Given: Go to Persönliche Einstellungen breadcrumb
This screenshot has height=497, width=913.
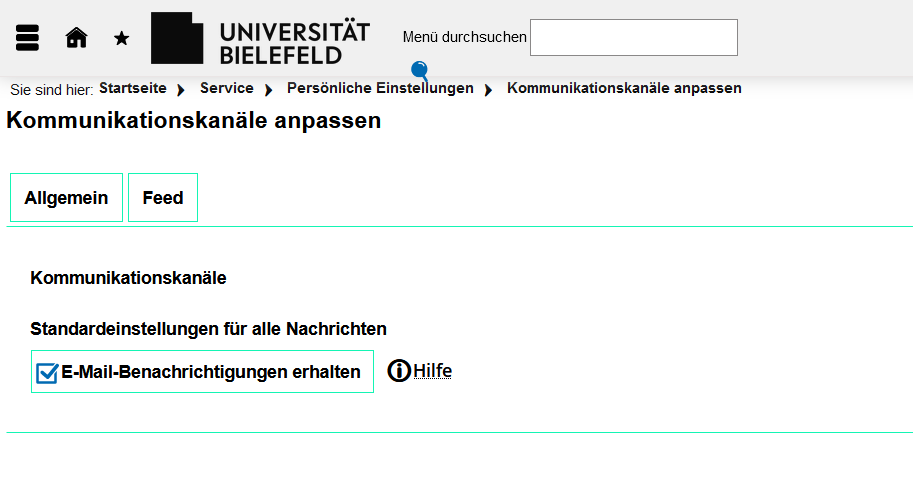Looking at the screenshot, I should [380, 88].
